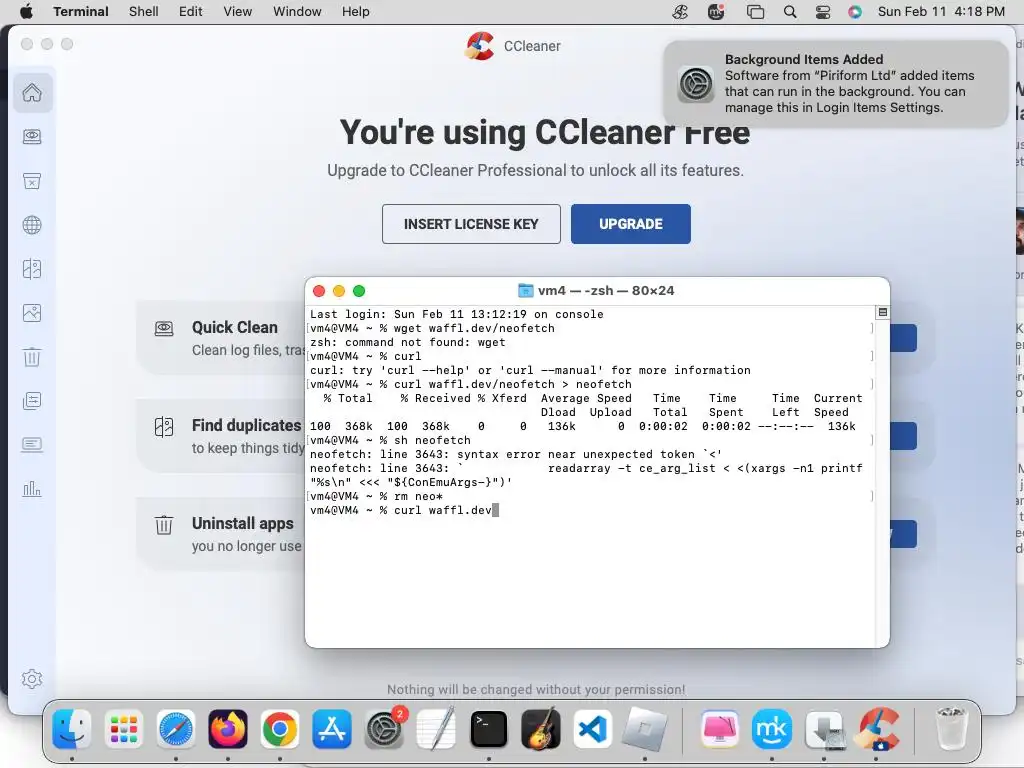Open Quick Clean eye icon in sidebar
Image resolution: width=1024 pixels, height=768 pixels.
(x=32, y=136)
